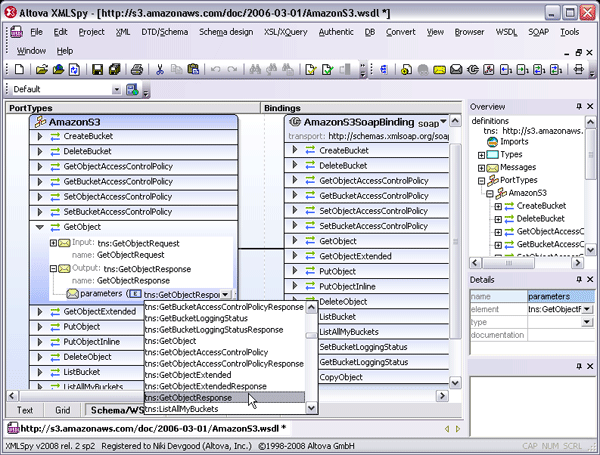Click SetBucketLoggingStatus in Bindings
This screenshot has width=600, height=455.
click(363, 347)
